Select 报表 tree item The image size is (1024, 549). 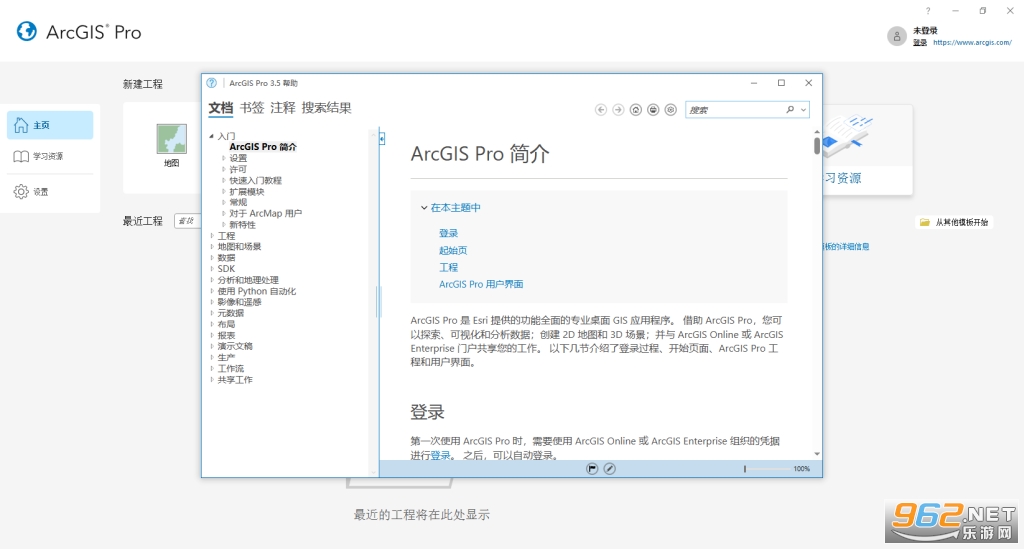coord(226,336)
